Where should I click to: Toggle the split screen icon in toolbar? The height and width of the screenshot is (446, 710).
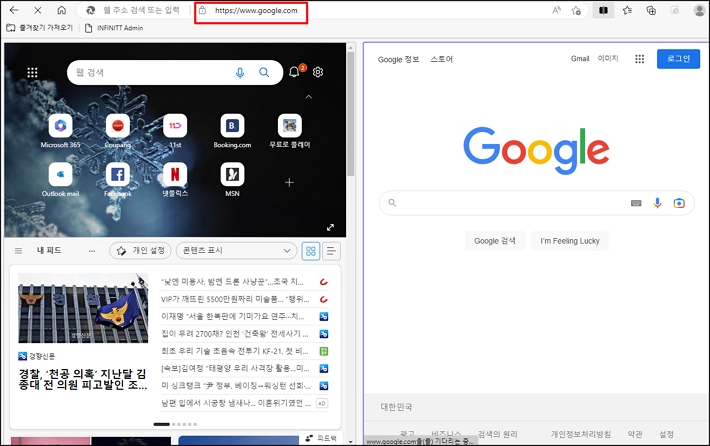pos(603,10)
